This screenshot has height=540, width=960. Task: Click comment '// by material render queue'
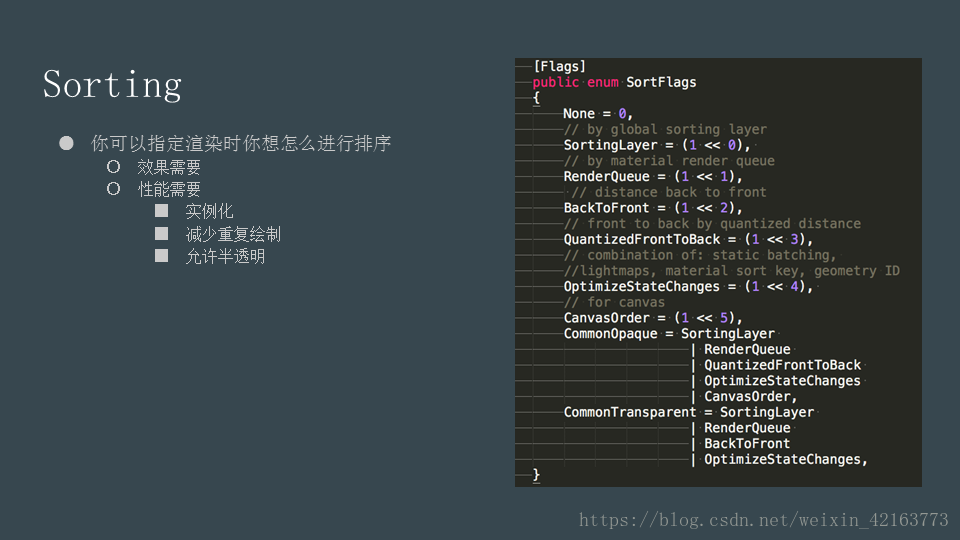(669, 161)
